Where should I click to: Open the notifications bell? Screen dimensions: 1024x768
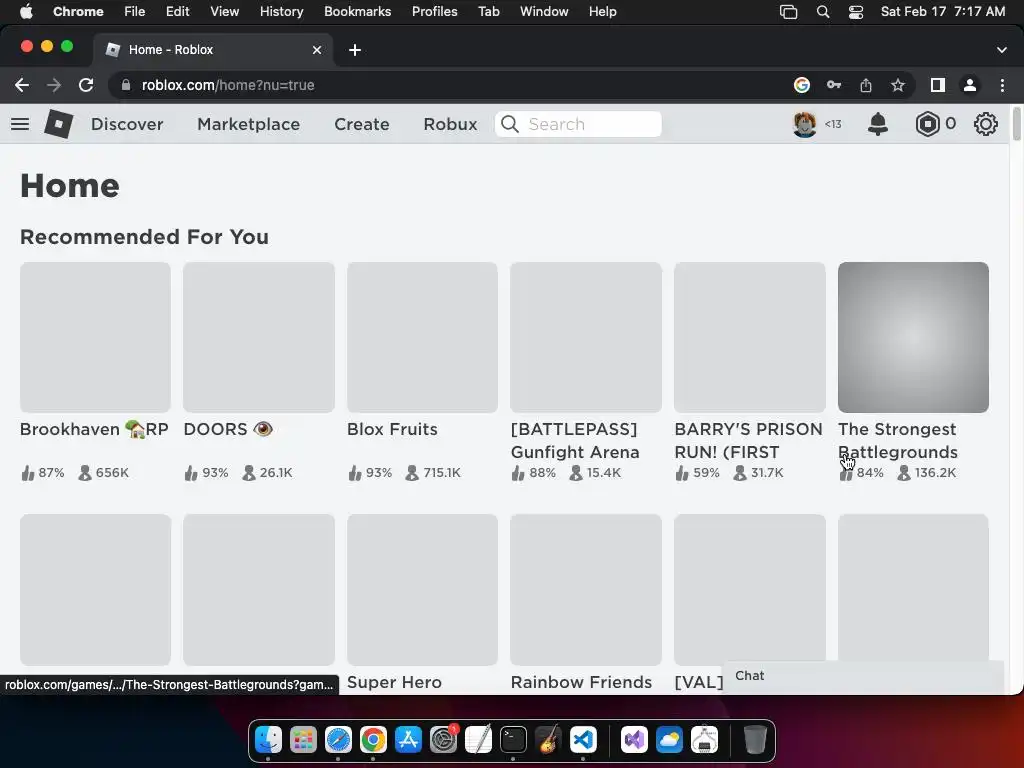[x=878, y=123]
